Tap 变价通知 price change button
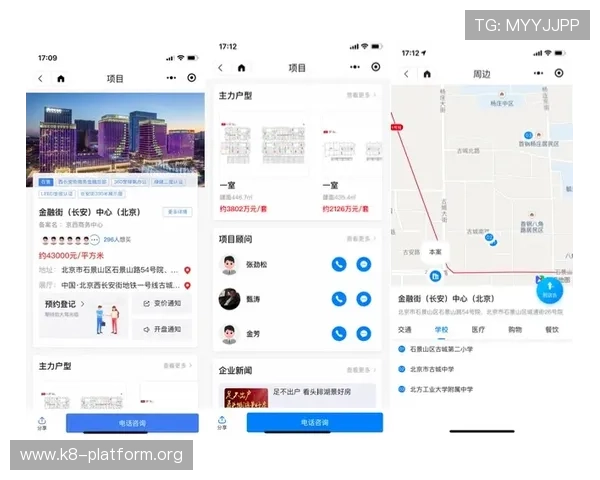 pos(162,304)
